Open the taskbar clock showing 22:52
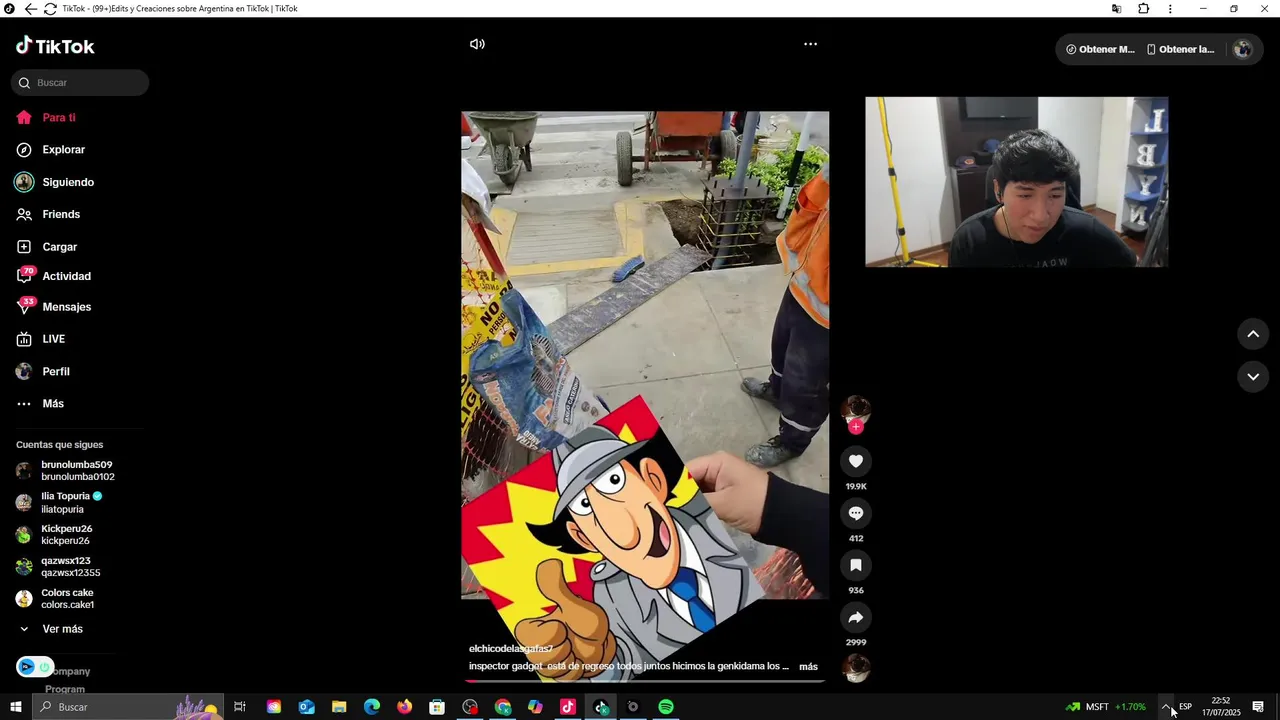The image size is (1280, 720). pos(1221,707)
